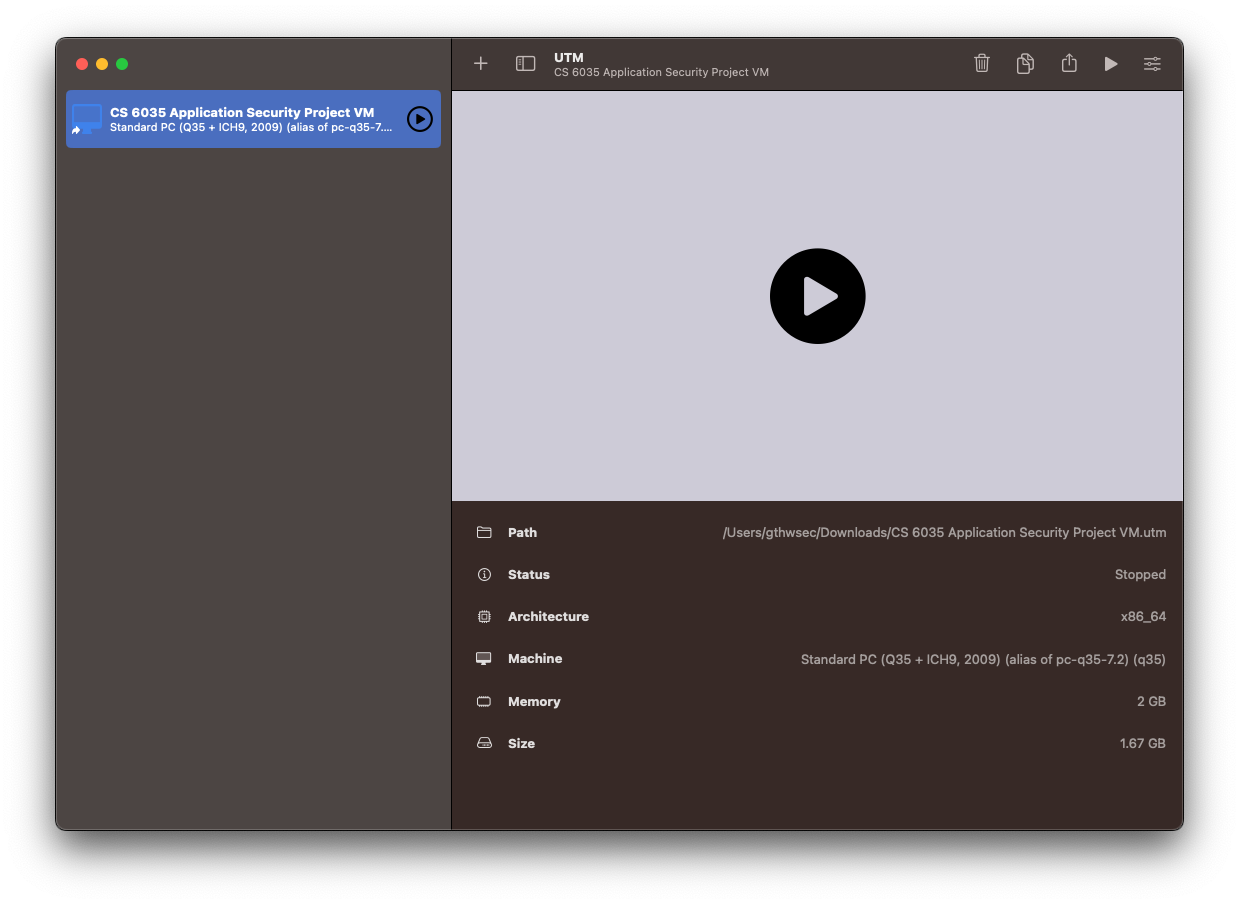Share the VM via the share icon

[1069, 63]
